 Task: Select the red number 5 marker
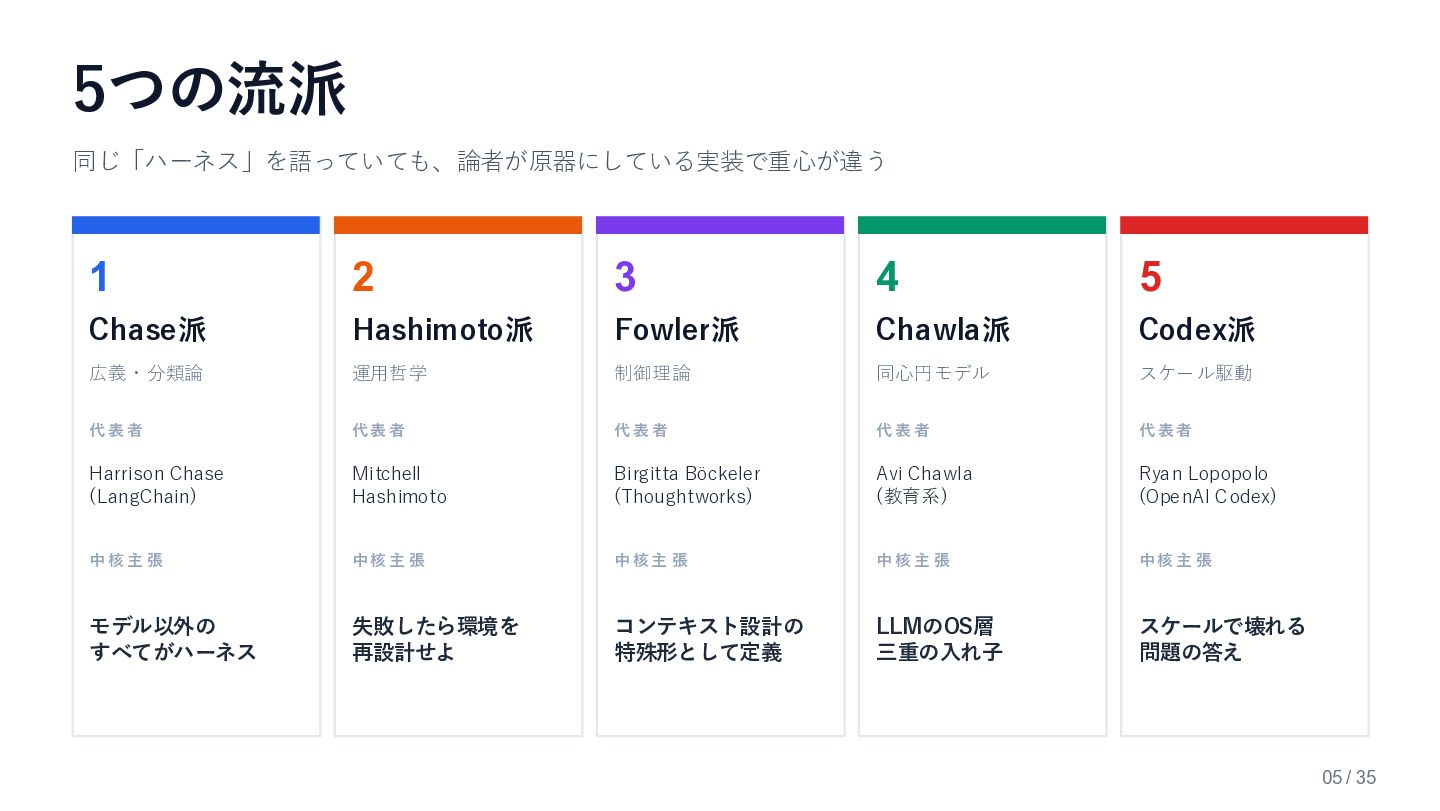1151,277
